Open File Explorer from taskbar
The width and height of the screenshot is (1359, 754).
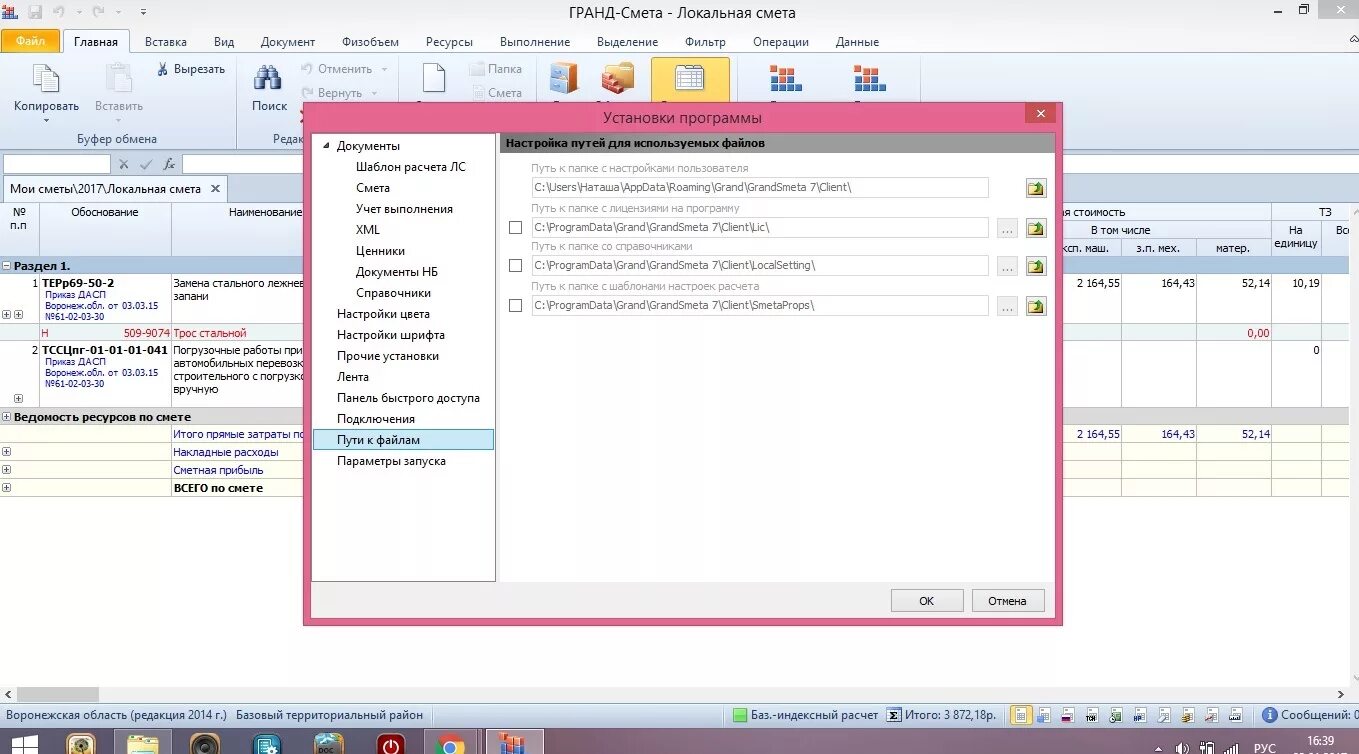[x=143, y=744]
